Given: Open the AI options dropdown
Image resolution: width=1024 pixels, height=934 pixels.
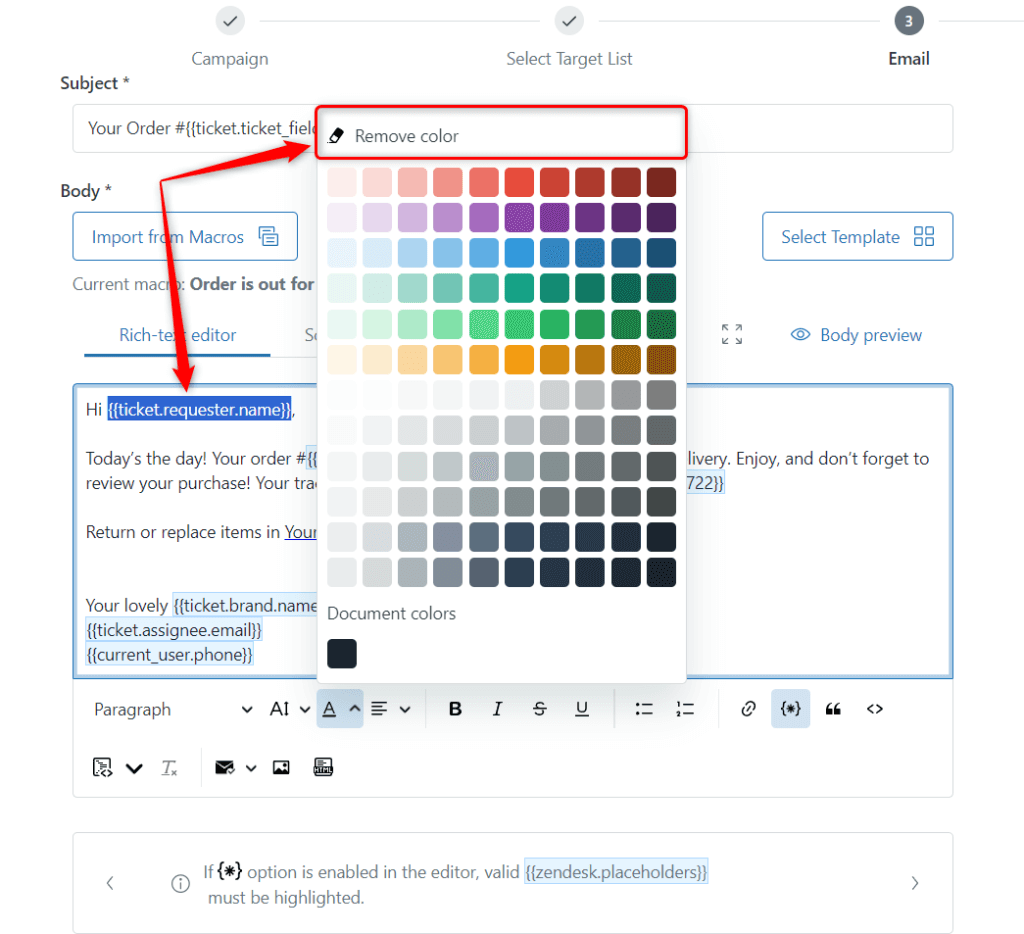Looking at the screenshot, I should [x=289, y=708].
